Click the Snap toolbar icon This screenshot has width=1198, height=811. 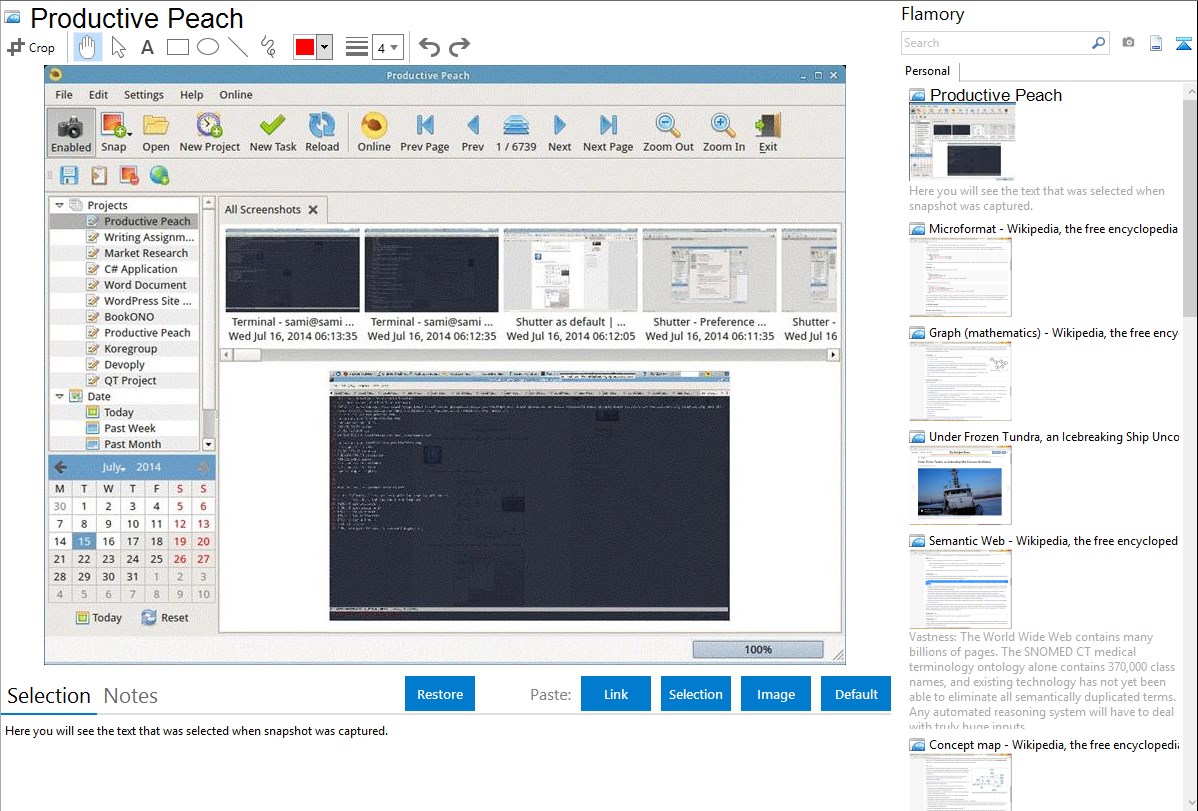click(114, 132)
